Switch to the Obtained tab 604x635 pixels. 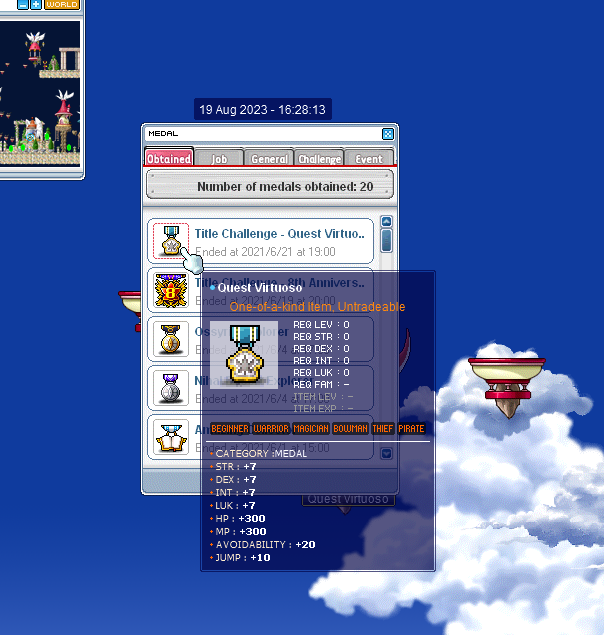click(169, 158)
